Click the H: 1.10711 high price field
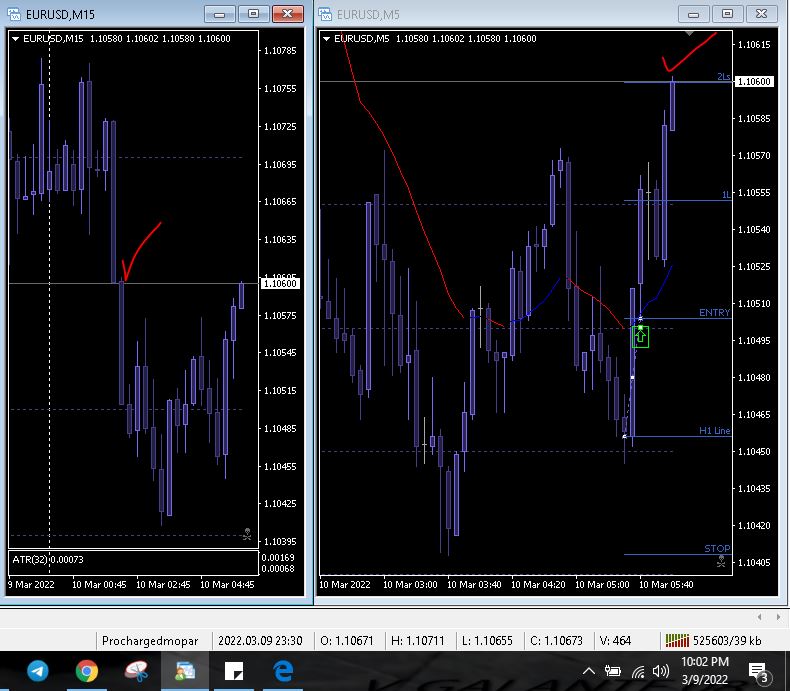This screenshot has height=691, width=790. click(418, 641)
